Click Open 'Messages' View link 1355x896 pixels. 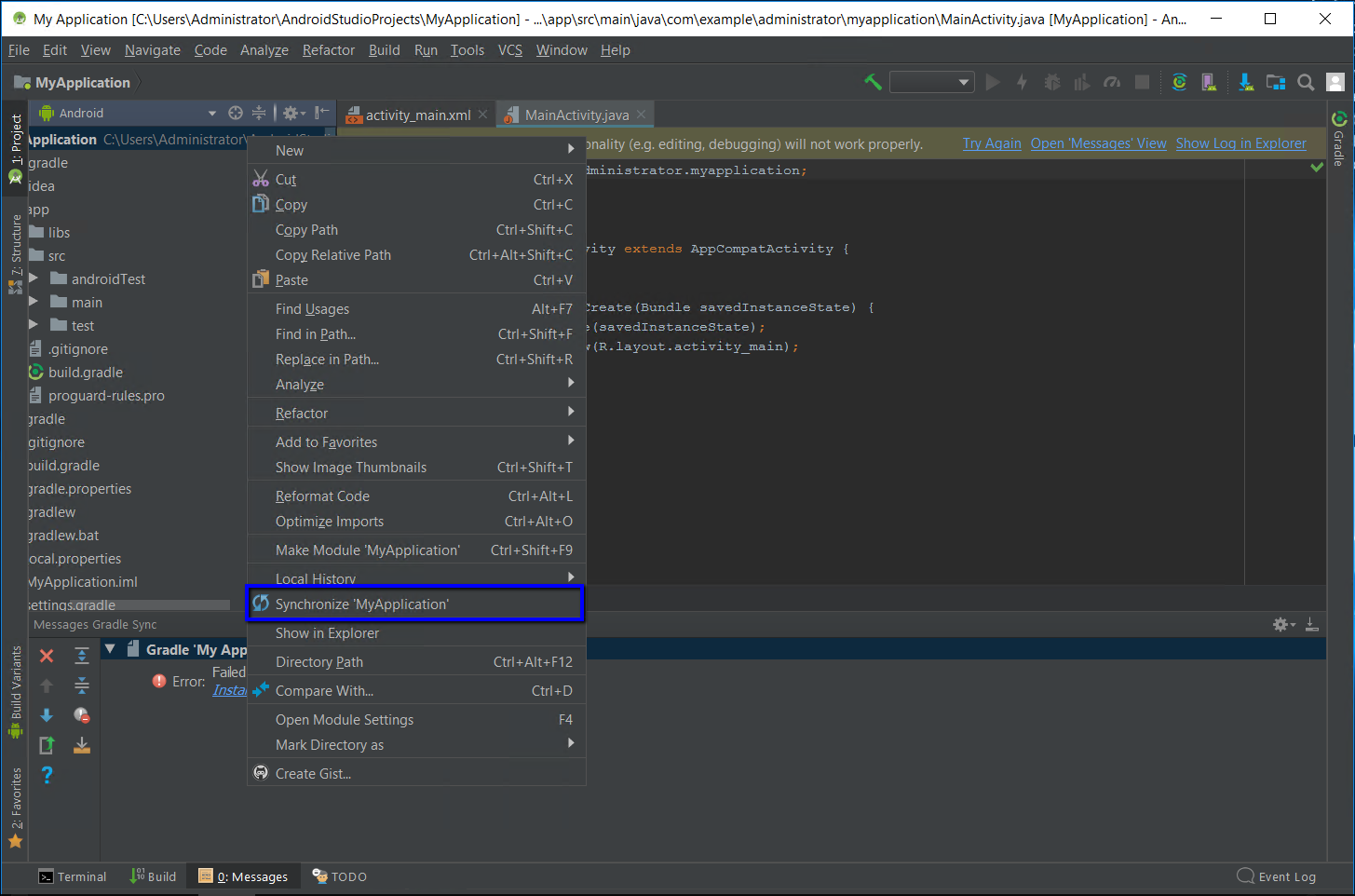[x=1098, y=143]
